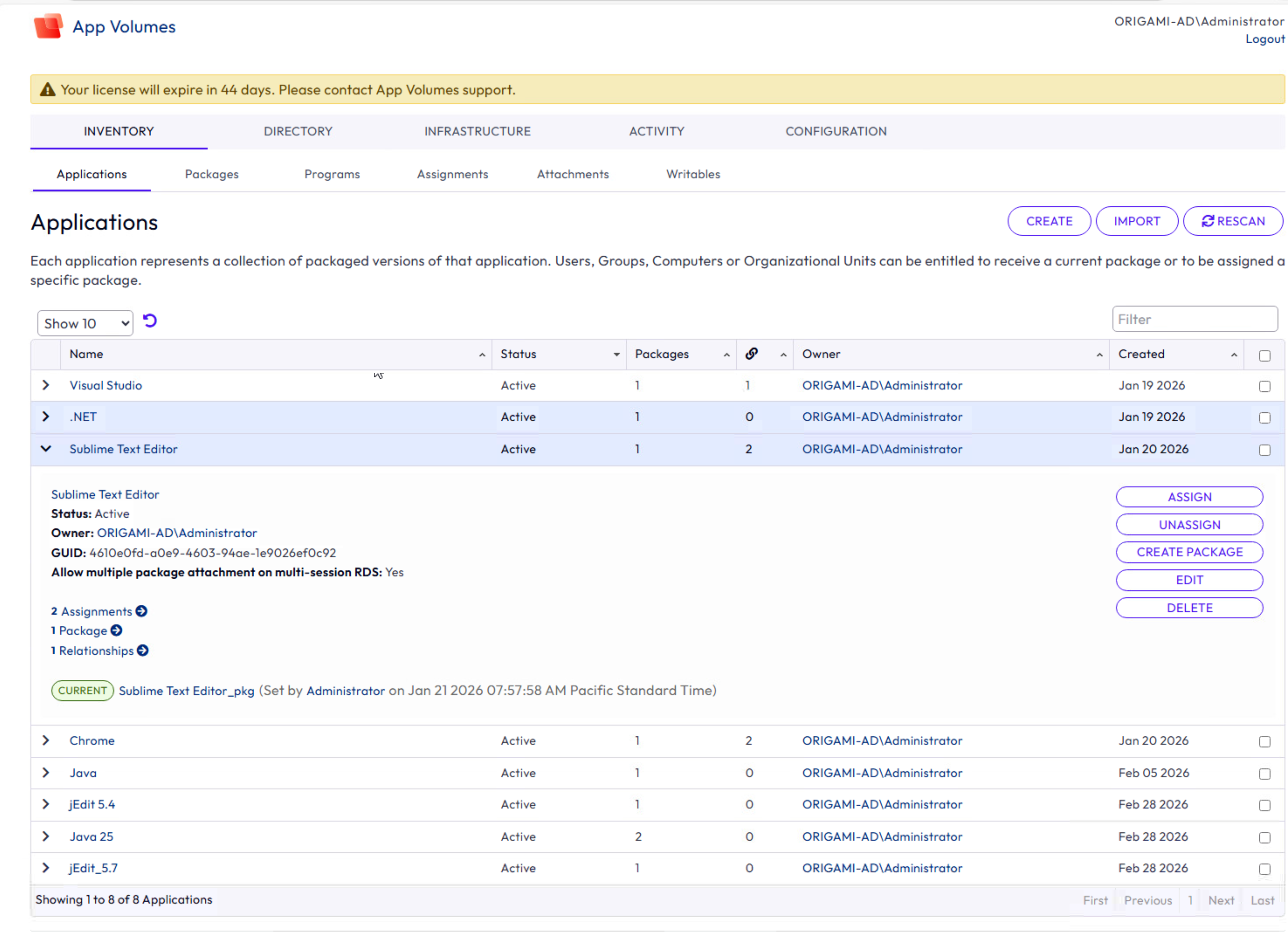This screenshot has height=933, width=1288.
Task: Click the Owner link in Sublime details
Action: [x=177, y=533]
